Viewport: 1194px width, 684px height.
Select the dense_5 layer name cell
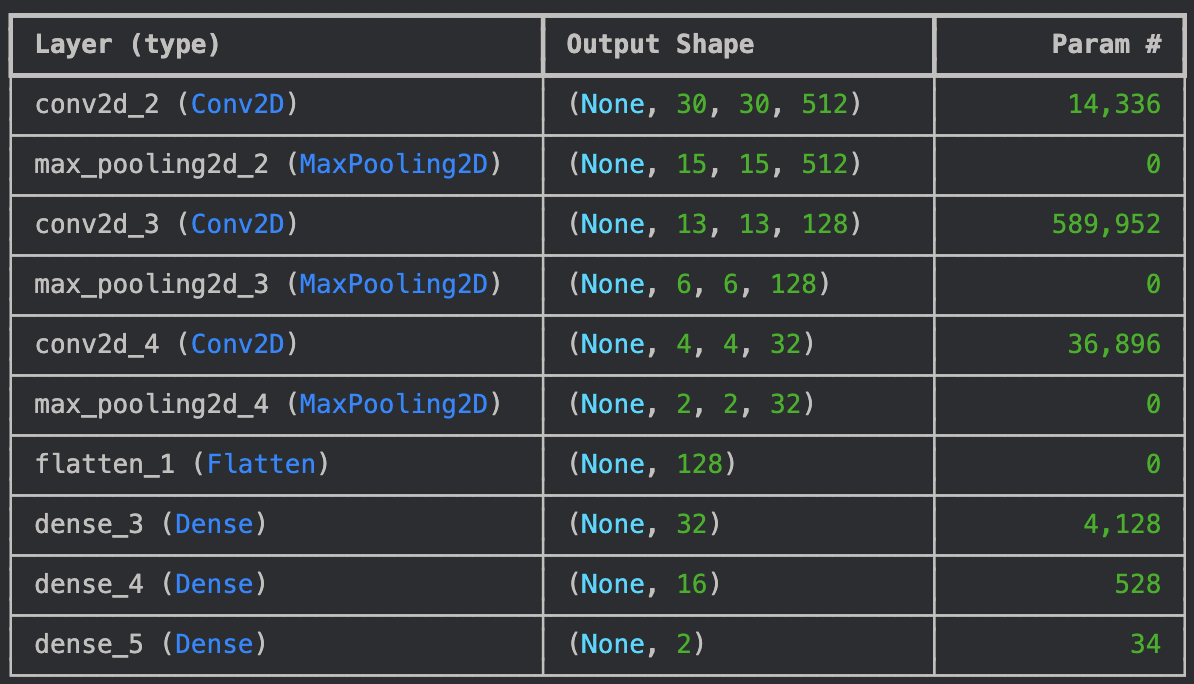pos(150,645)
